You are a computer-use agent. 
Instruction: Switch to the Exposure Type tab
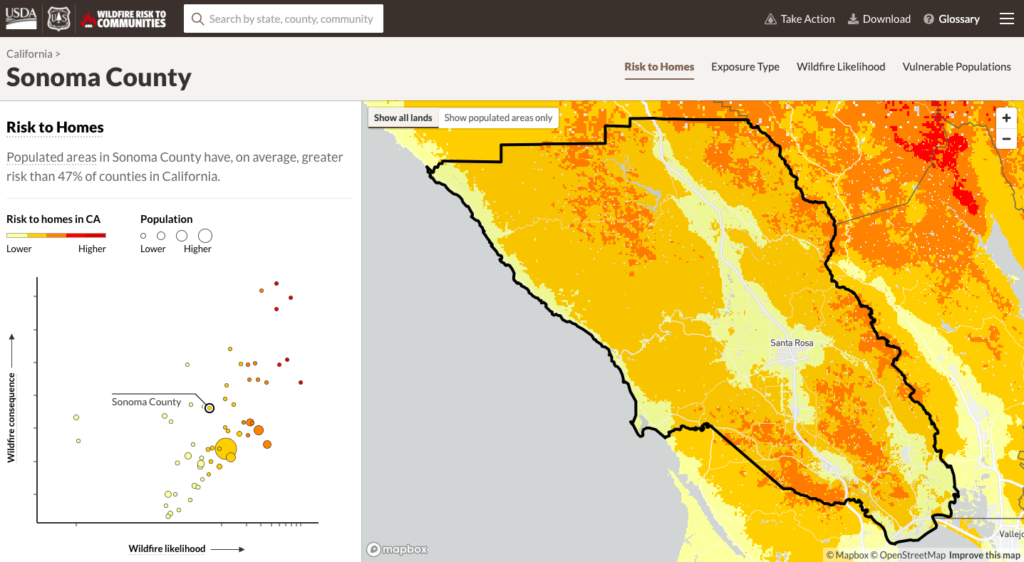tap(745, 67)
